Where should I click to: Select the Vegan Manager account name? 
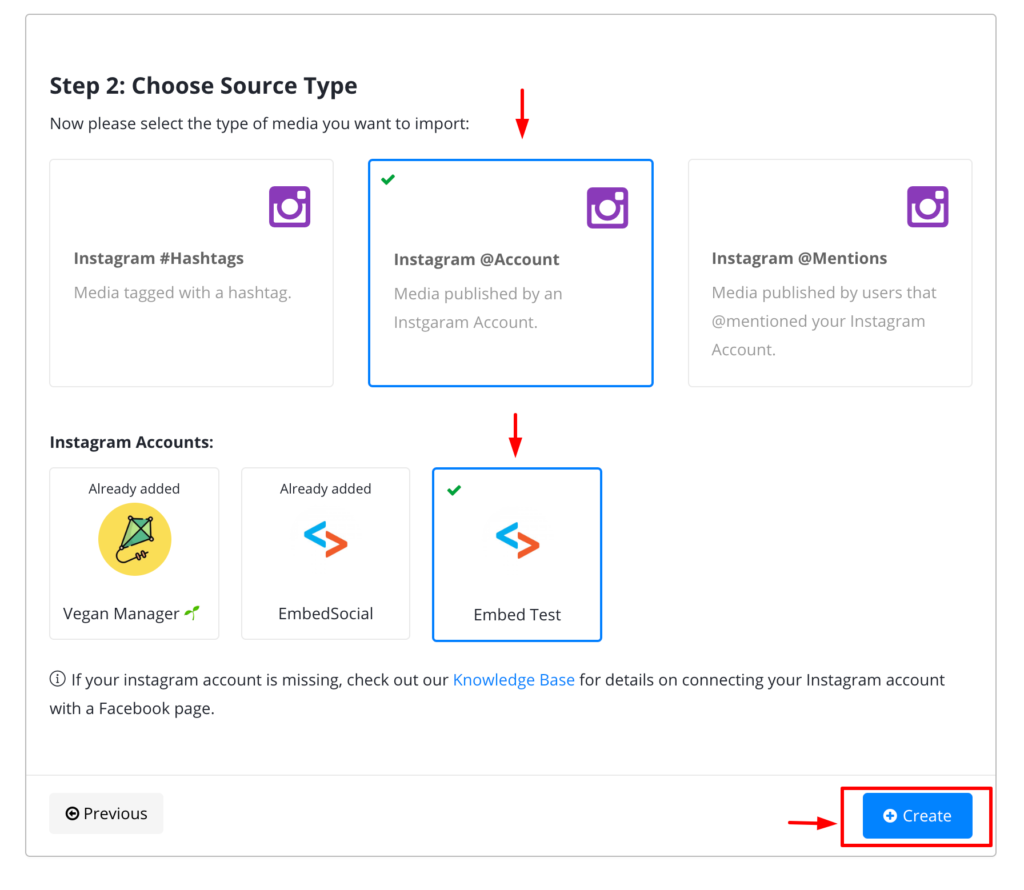[x=121, y=614]
